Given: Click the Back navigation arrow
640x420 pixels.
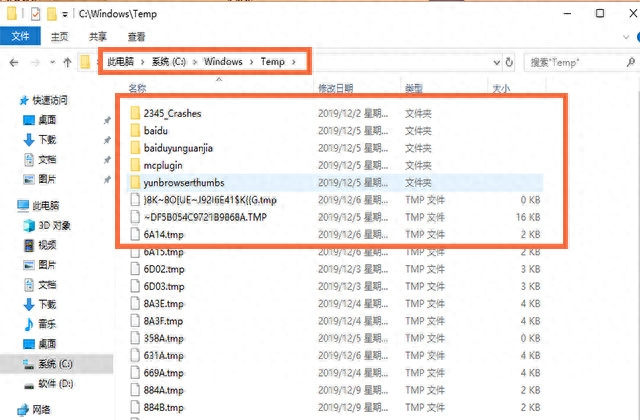Looking at the screenshot, I should tap(14, 62).
